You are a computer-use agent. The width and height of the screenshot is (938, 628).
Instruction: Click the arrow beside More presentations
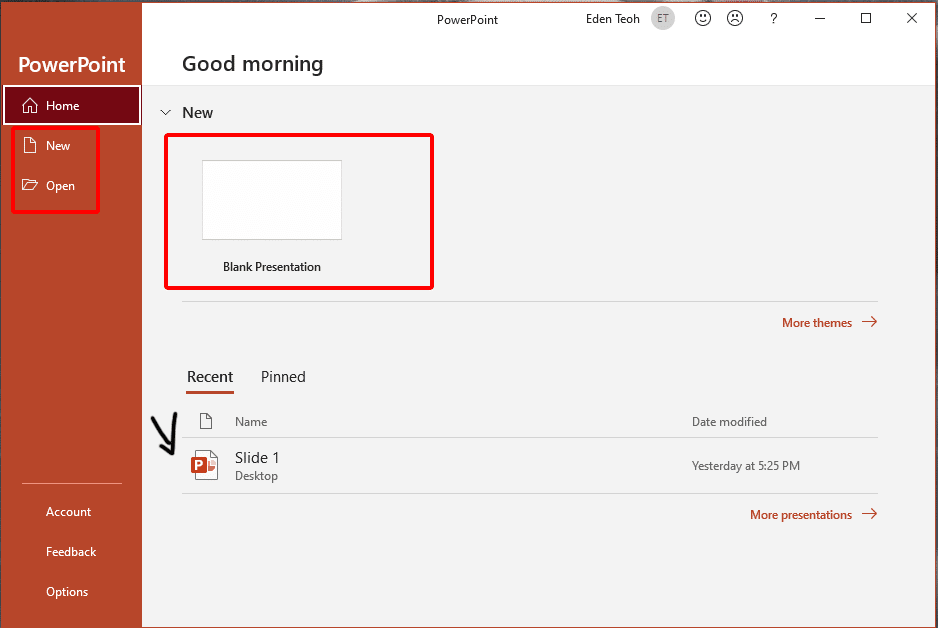pyautogui.click(x=870, y=514)
